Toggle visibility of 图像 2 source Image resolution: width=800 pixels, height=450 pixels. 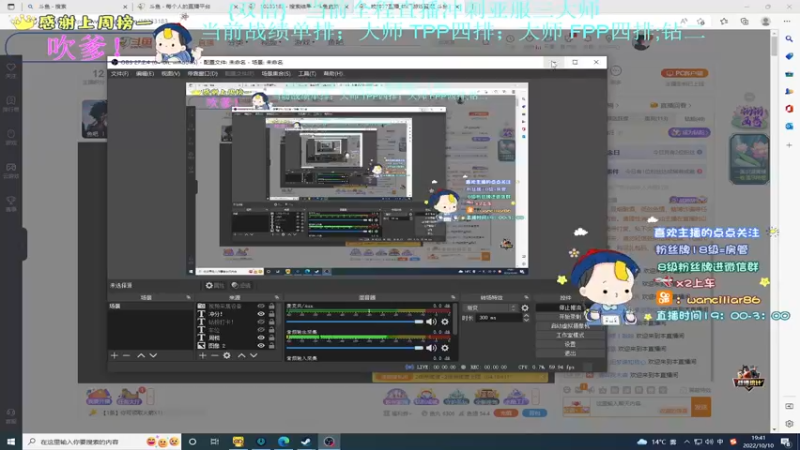point(261,346)
